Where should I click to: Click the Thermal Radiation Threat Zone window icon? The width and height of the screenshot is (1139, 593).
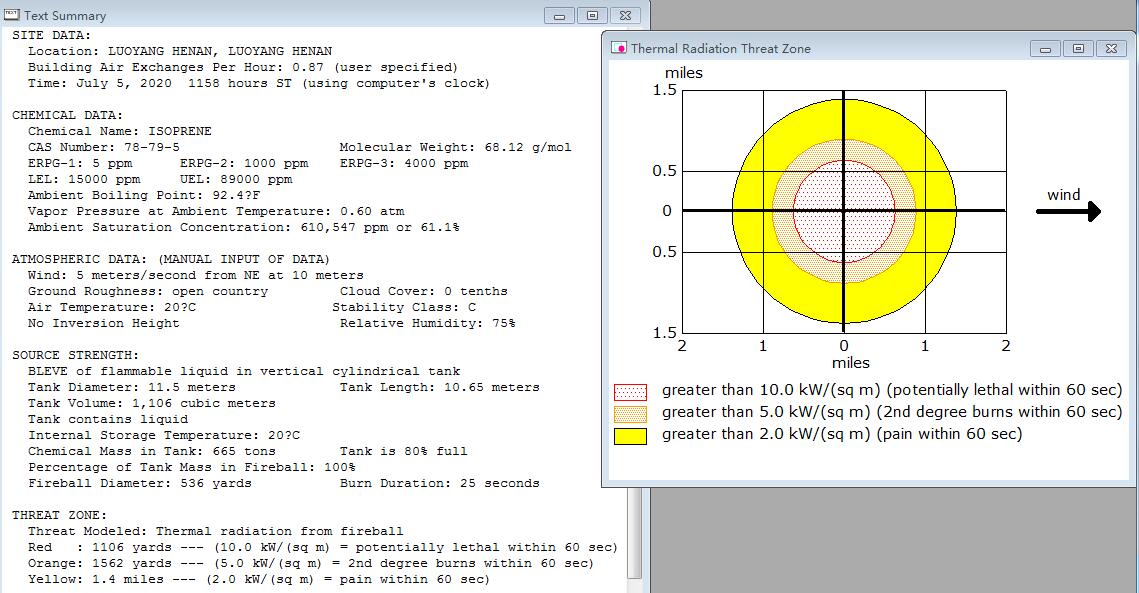point(619,48)
